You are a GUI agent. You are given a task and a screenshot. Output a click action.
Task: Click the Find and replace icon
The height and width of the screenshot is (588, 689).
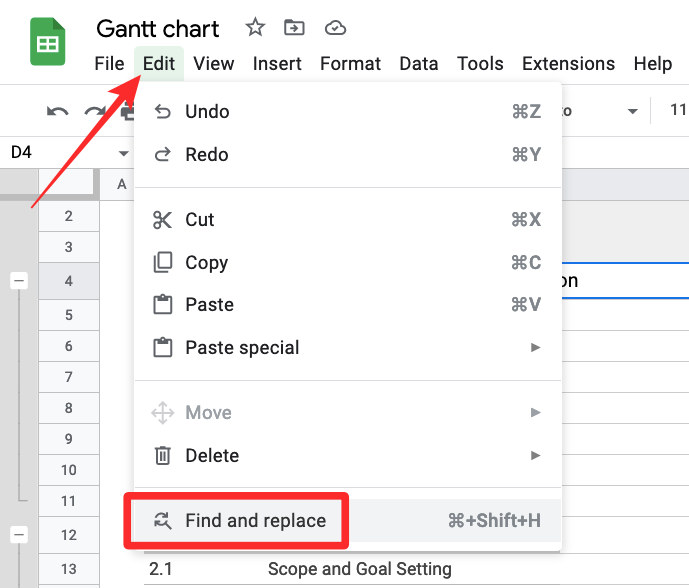(x=163, y=520)
